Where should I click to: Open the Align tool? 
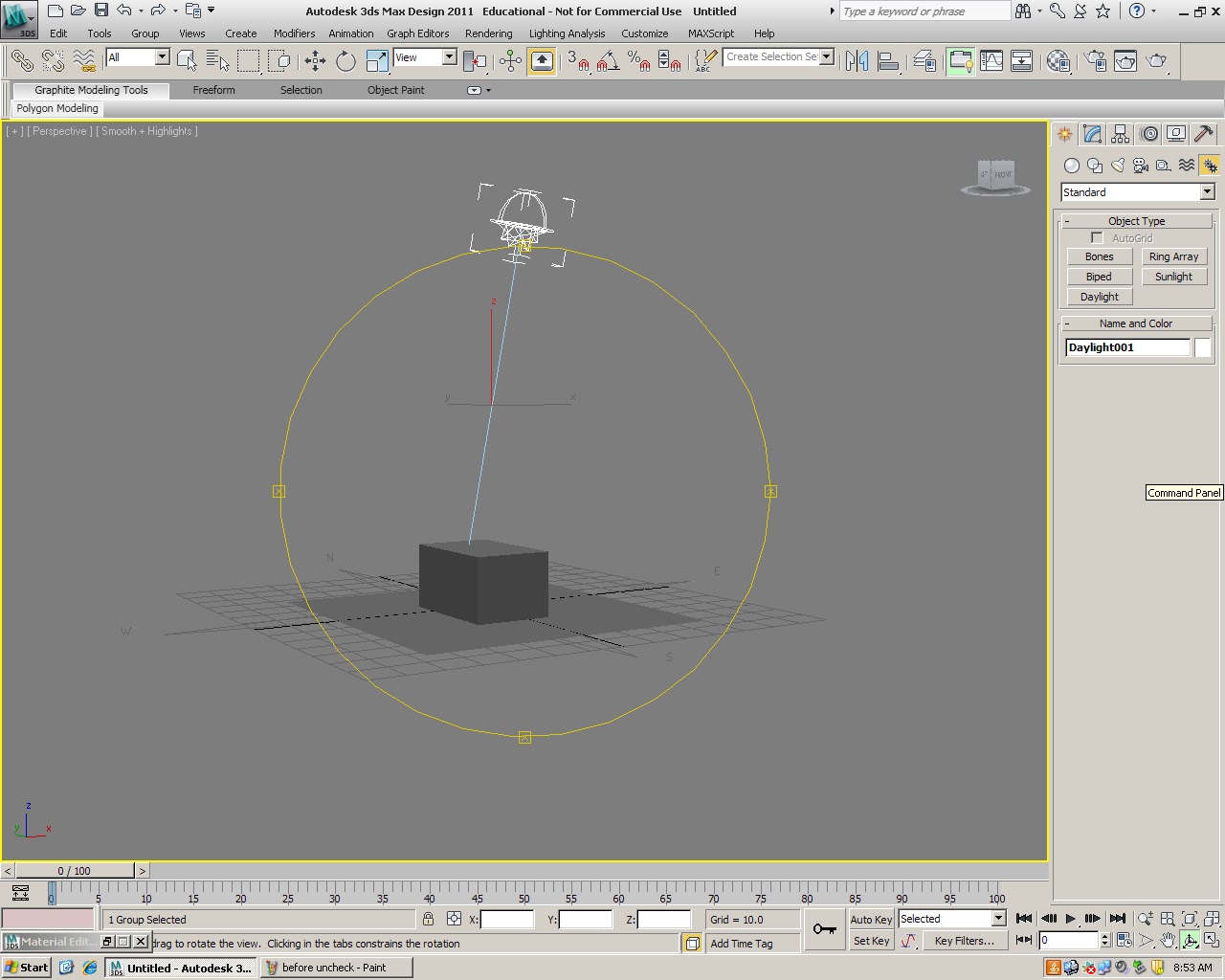click(x=888, y=60)
